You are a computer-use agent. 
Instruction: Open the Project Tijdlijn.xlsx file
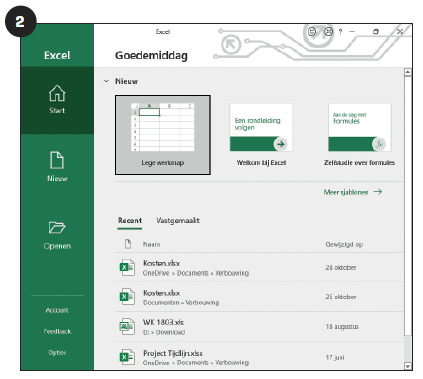pyautogui.click(x=259, y=356)
